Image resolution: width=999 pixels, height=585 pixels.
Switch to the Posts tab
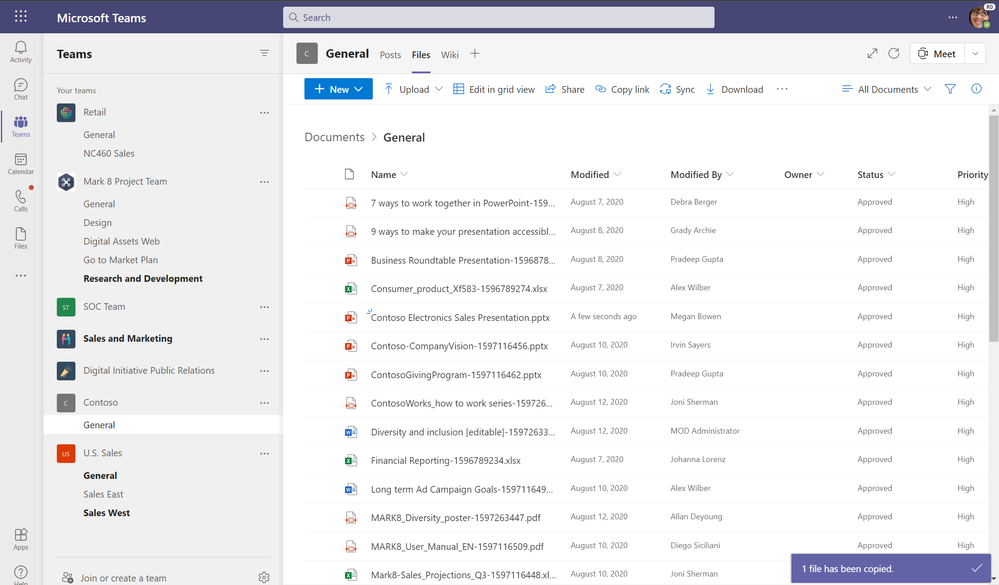pyautogui.click(x=390, y=55)
